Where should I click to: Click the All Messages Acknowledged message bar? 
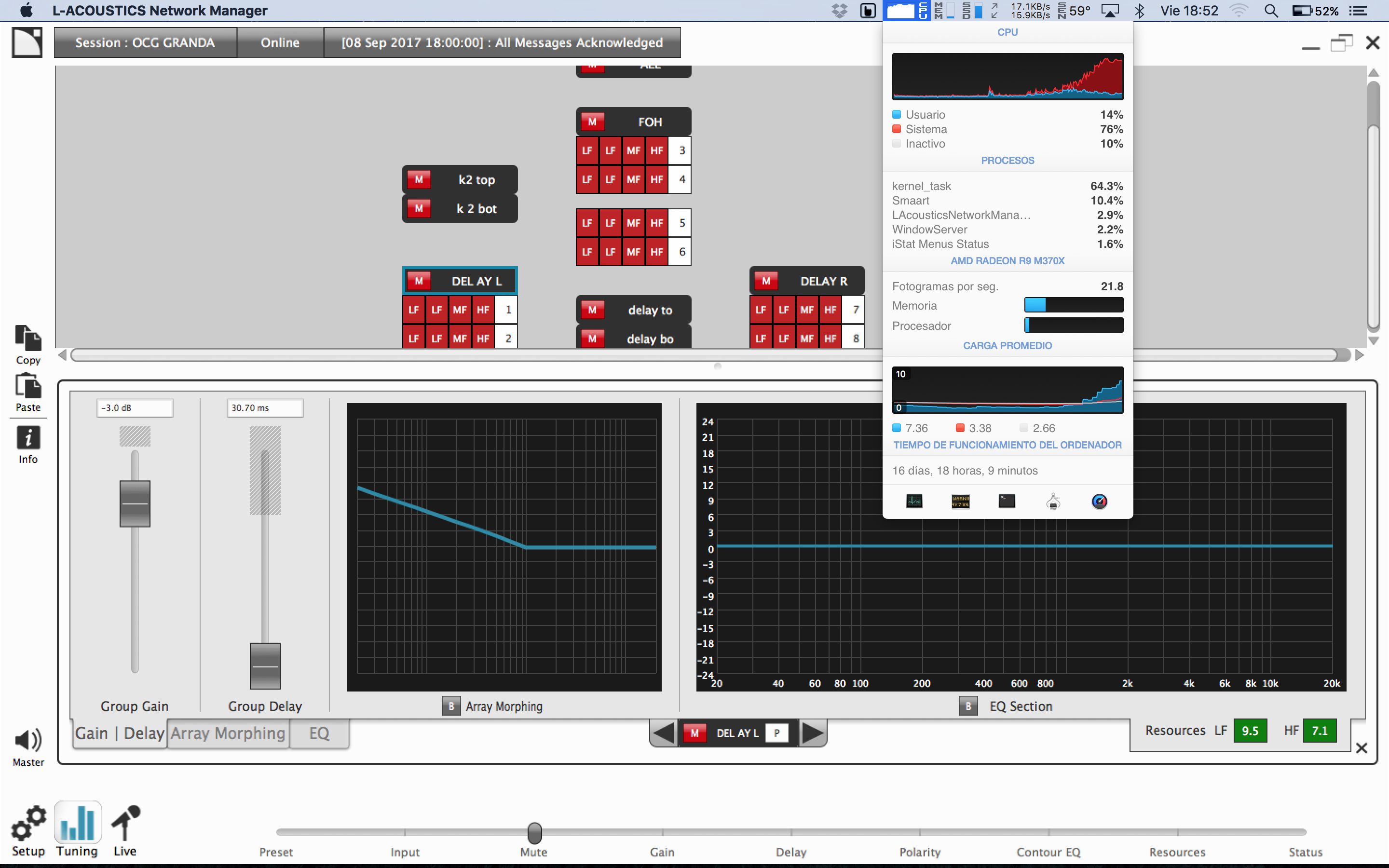point(502,42)
